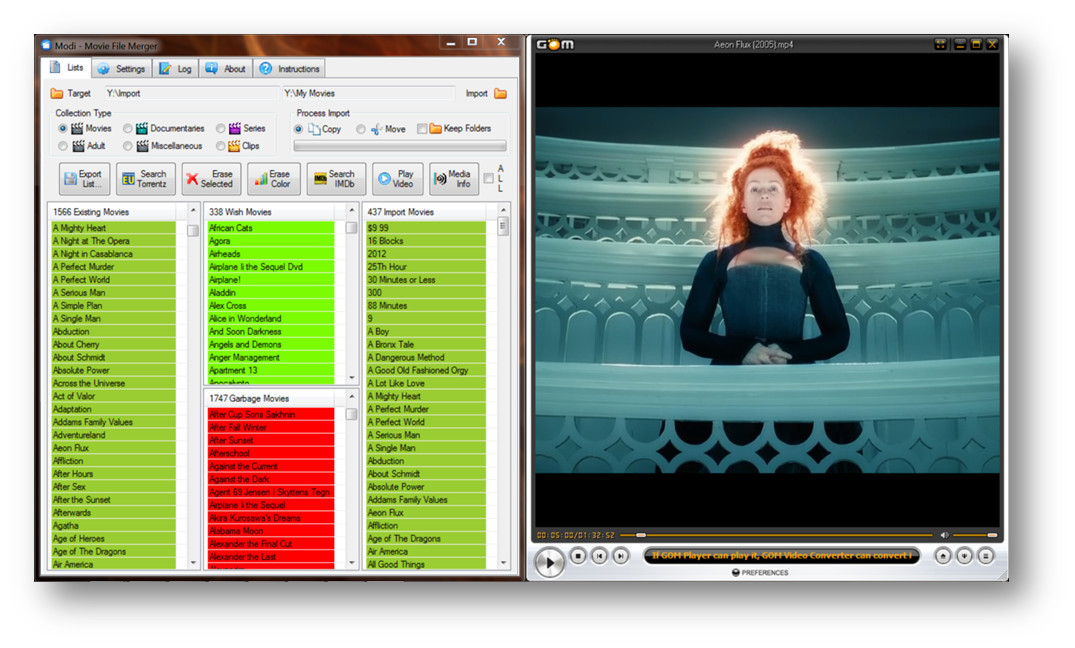The height and width of the screenshot is (648, 1075).
Task: Select 'A Serious Man' in Existing Movies
Action: [x=113, y=293]
